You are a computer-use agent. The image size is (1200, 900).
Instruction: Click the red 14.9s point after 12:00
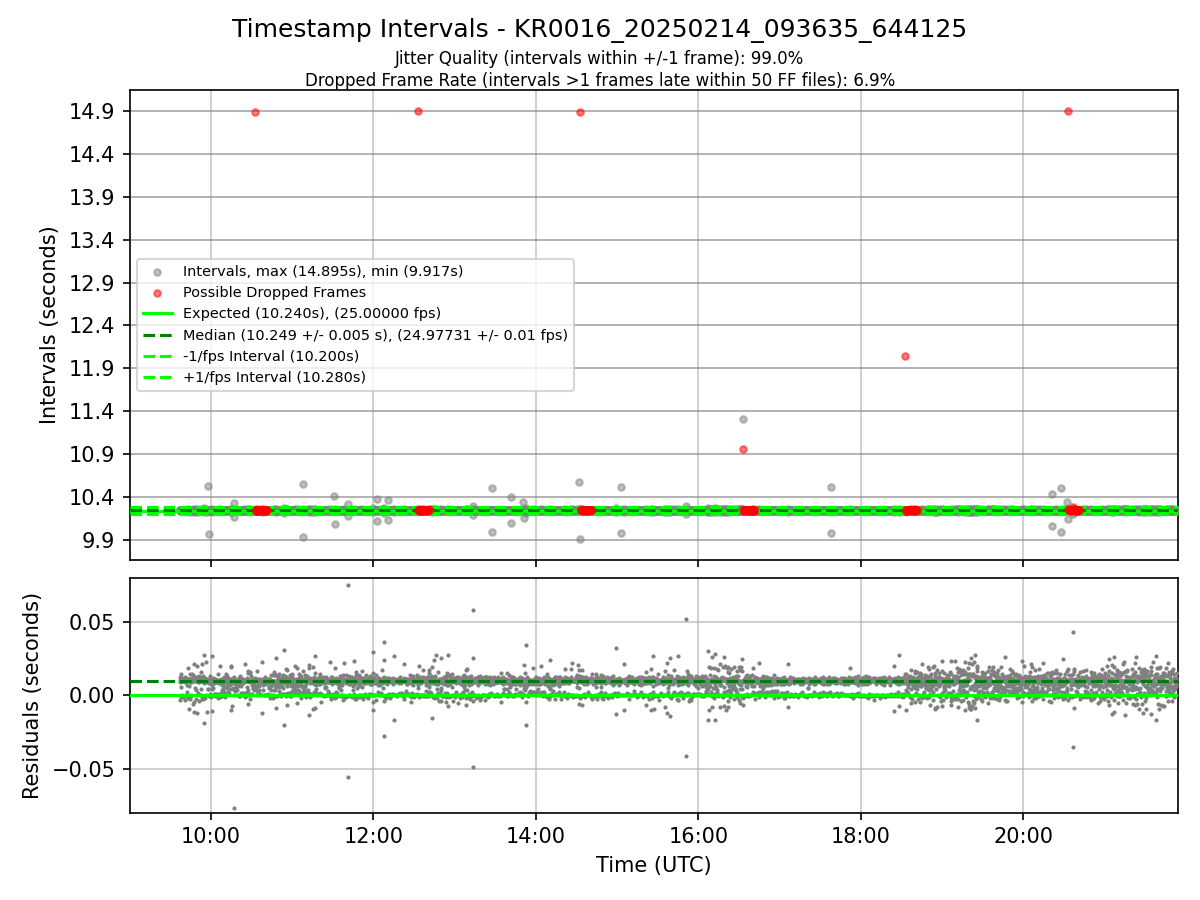pyautogui.click(x=418, y=111)
